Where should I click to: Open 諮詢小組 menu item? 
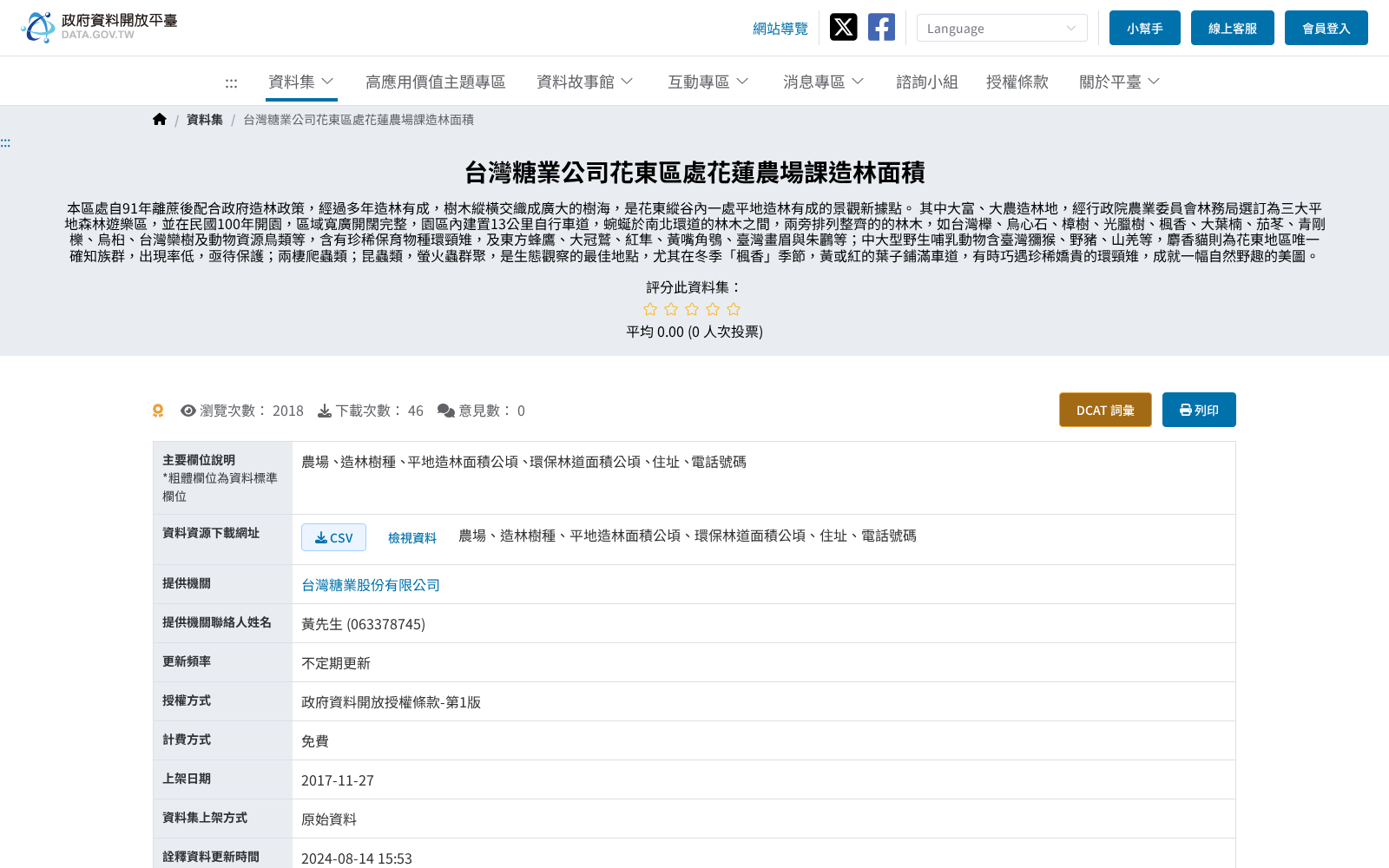click(927, 82)
